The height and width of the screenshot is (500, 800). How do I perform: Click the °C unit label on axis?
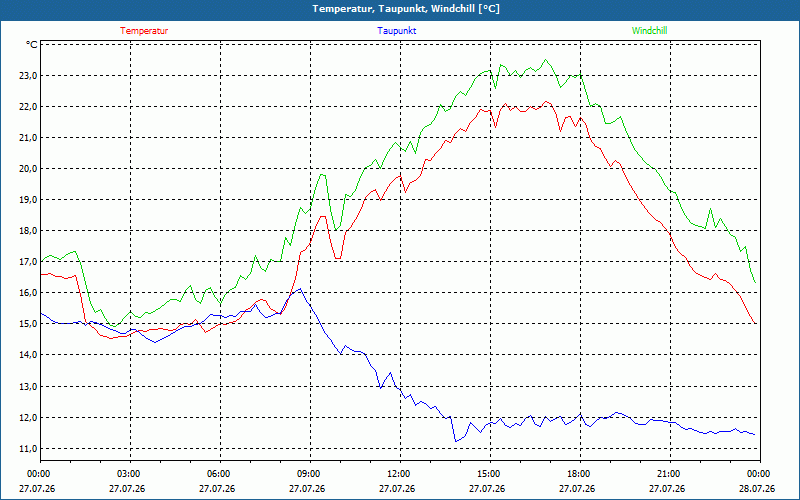32,45
